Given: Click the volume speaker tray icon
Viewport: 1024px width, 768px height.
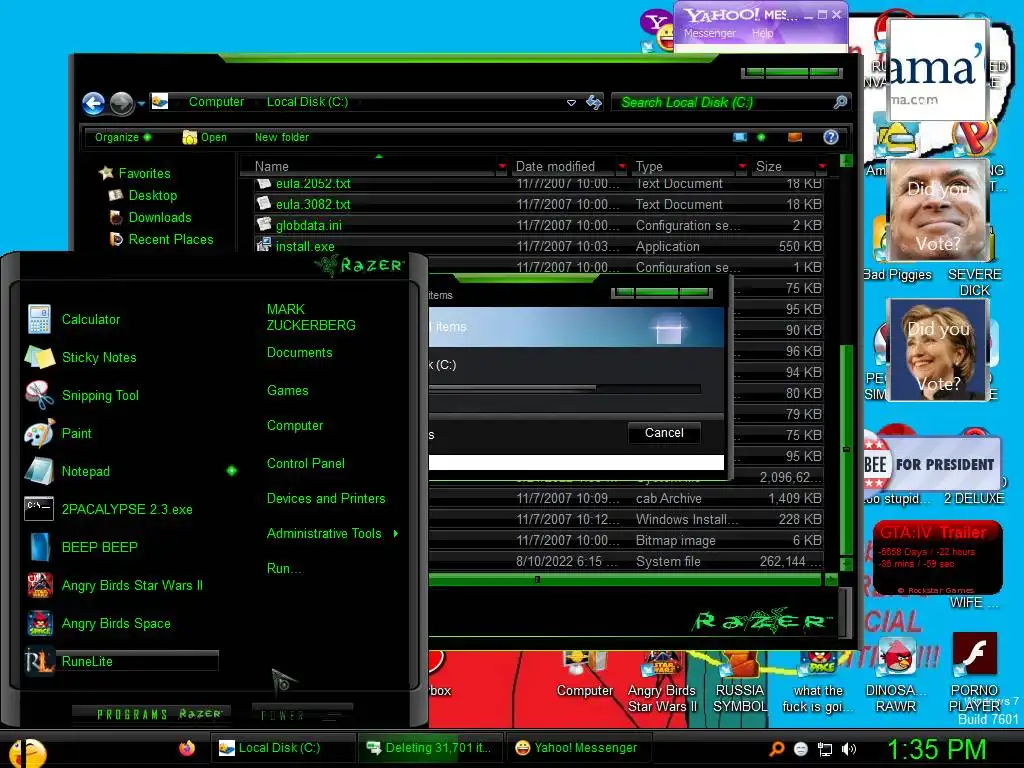Looking at the screenshot, I should coord(849,749).
